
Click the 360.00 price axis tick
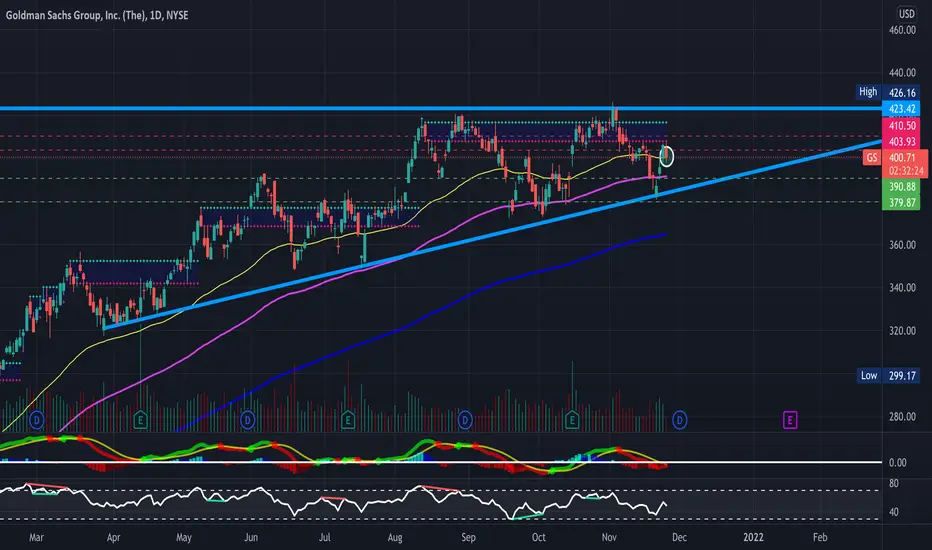click(902, 245)
